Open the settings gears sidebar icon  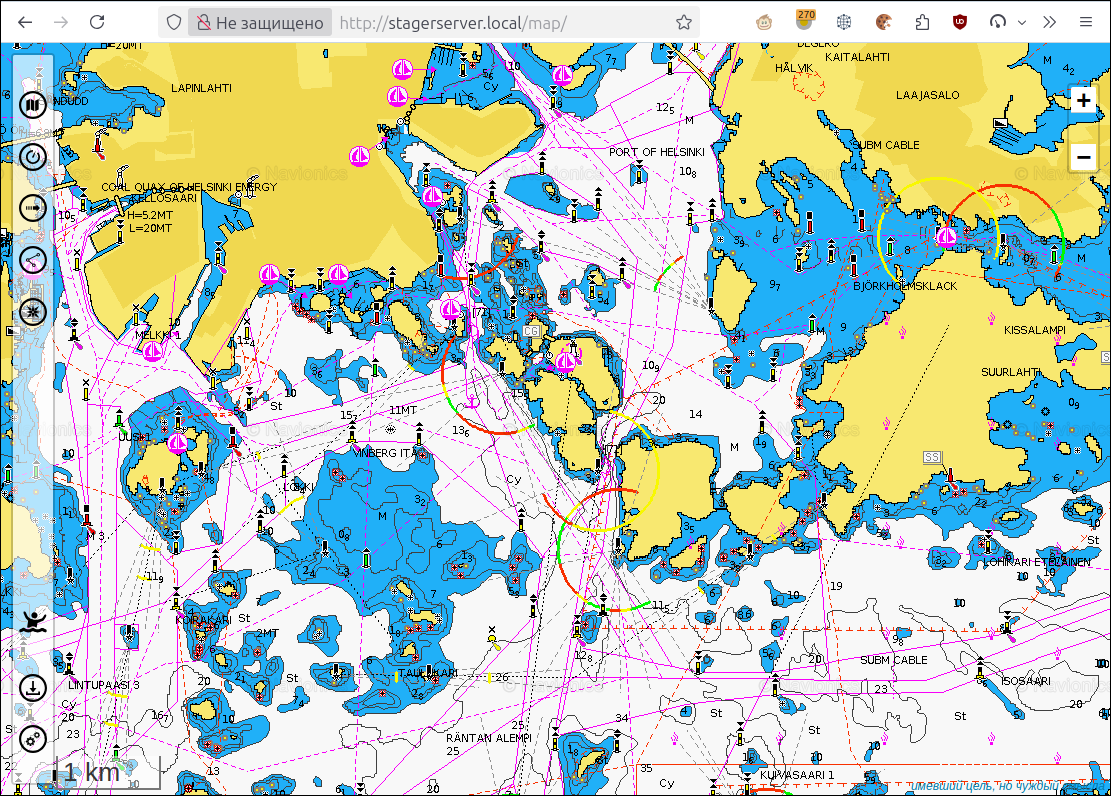point(33,739)
